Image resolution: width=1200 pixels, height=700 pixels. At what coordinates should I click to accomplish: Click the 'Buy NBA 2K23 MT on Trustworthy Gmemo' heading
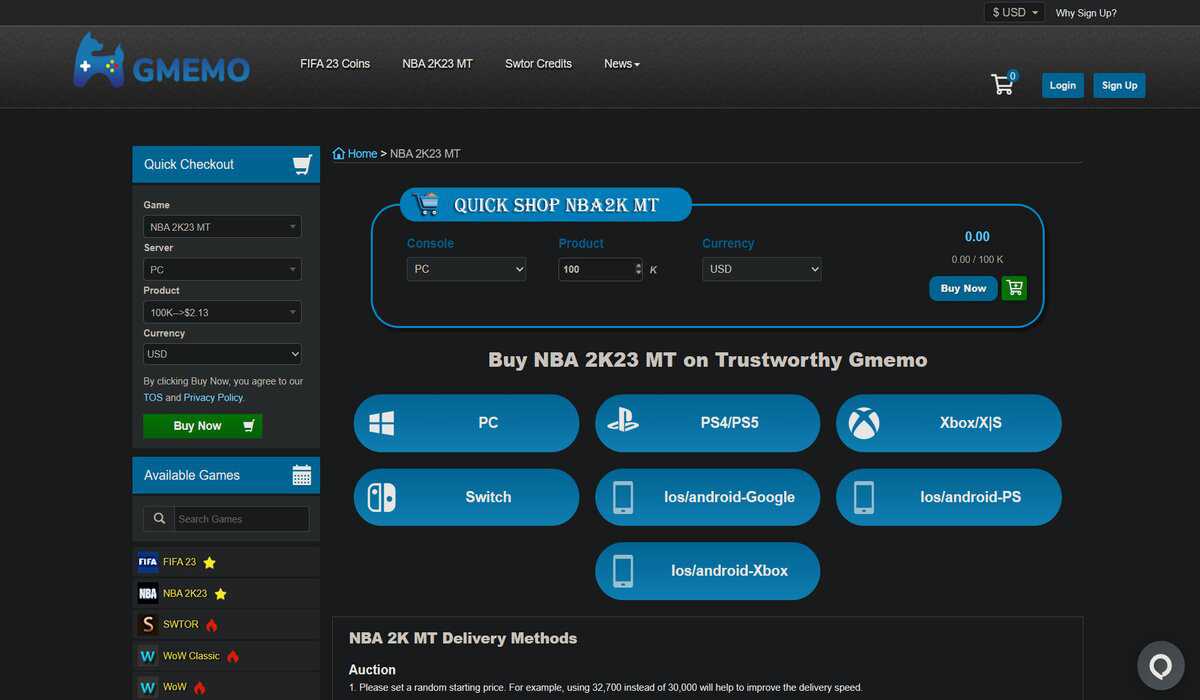click(707, 360)
